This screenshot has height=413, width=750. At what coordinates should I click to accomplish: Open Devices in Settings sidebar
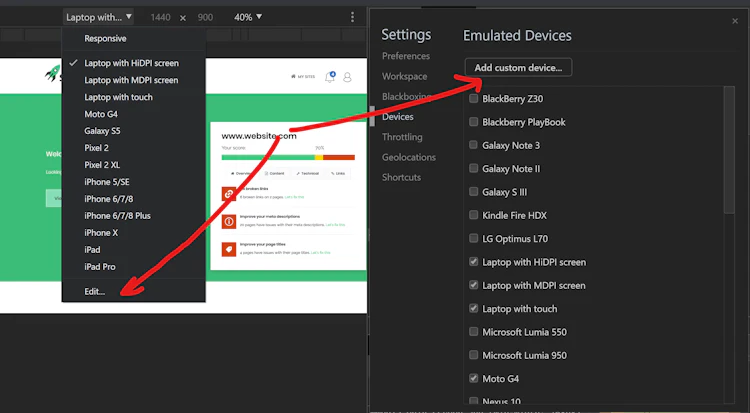[397, 117]
